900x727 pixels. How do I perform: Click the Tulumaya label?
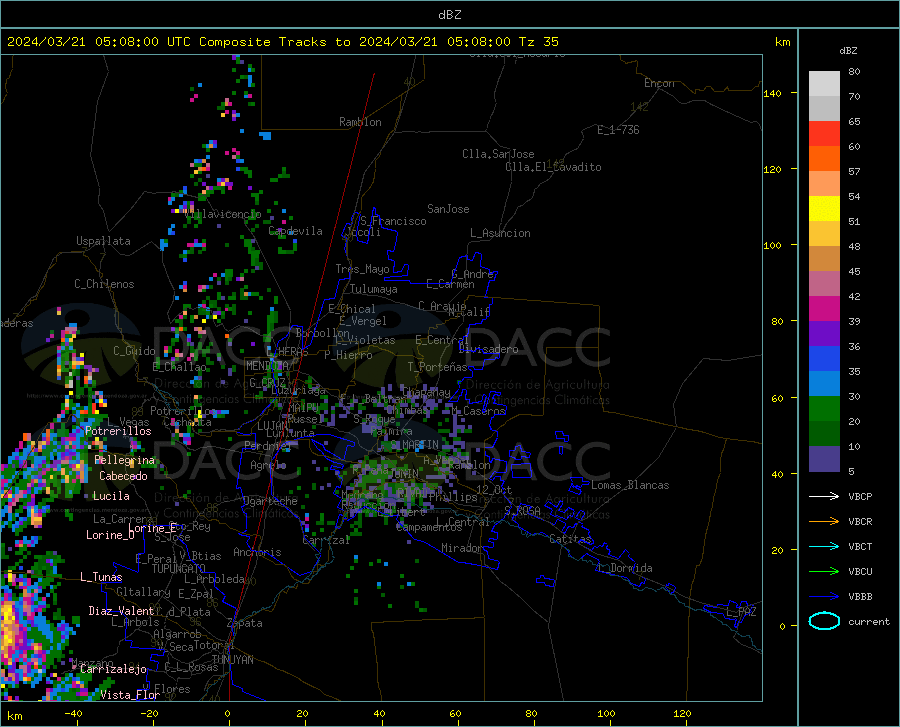[x=374, y=289]
